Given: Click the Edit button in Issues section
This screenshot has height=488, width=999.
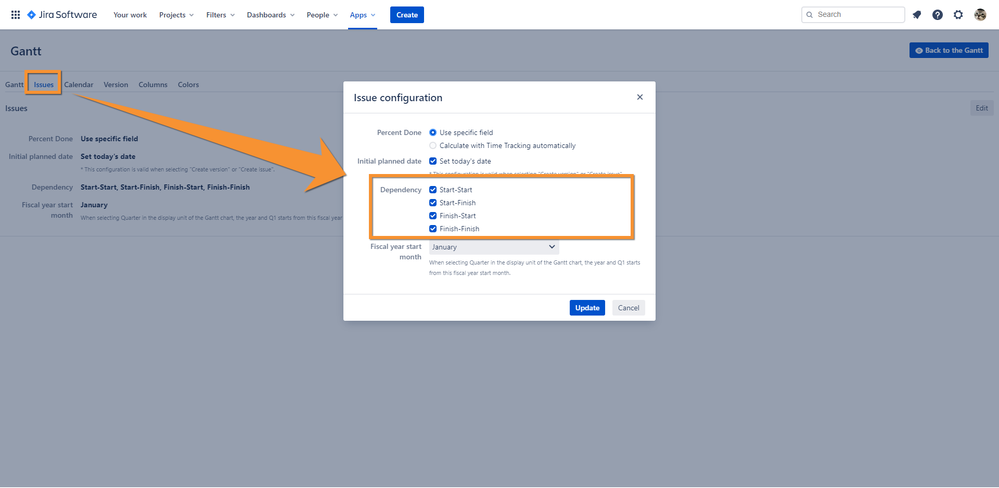Looking at the screenshot, I should (x=982, y=108).
